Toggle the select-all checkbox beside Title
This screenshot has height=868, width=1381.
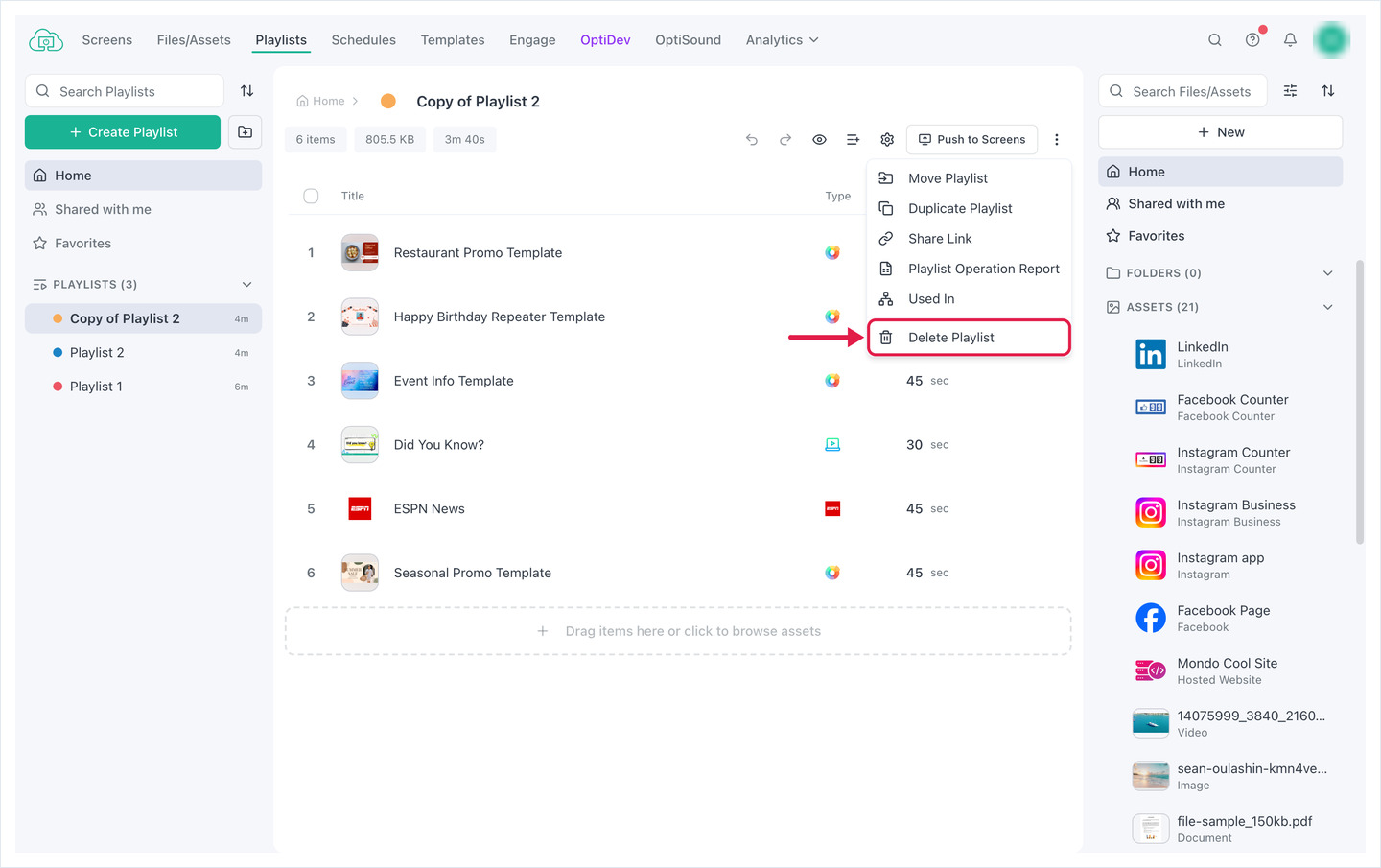[311, 197]
